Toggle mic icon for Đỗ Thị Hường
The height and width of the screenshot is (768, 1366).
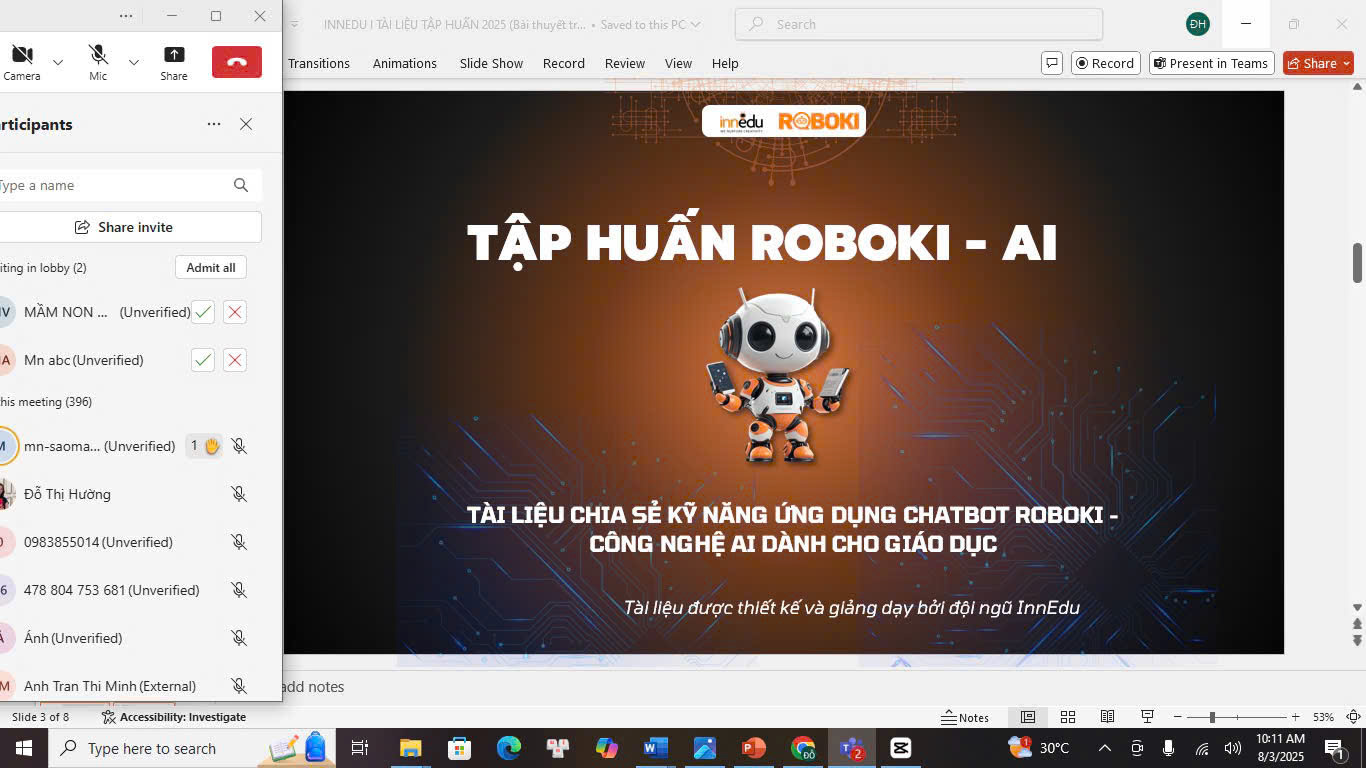point(239,494)
